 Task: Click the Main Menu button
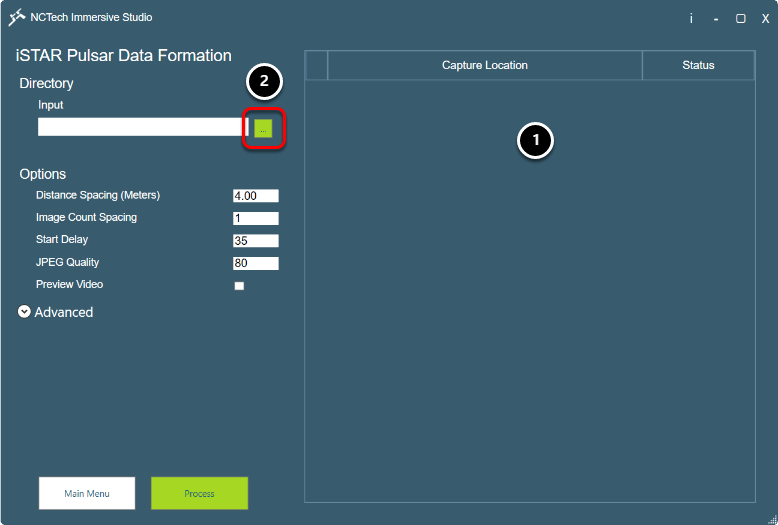point(87,493)
